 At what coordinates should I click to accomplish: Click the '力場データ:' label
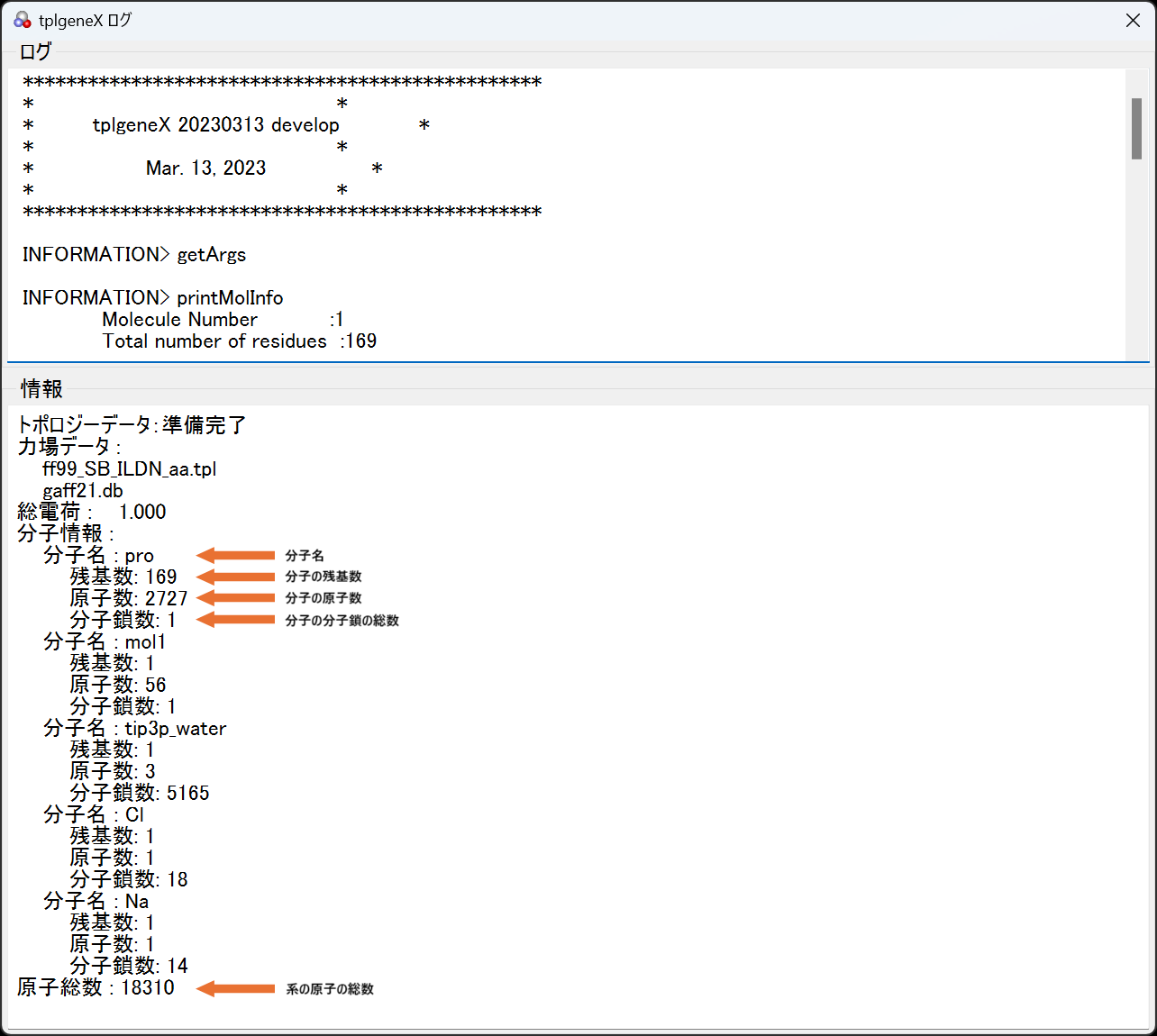point(68,447)
